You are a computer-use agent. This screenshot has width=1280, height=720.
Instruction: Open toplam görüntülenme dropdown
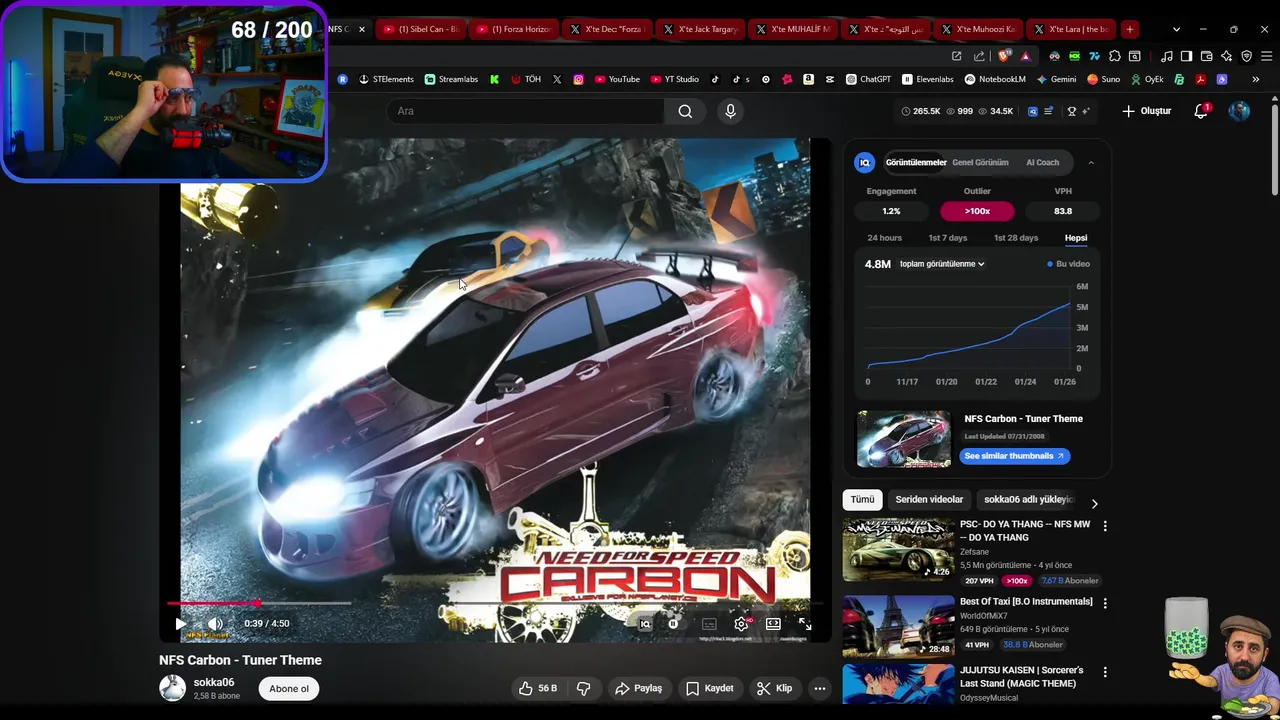pos(942,264)
